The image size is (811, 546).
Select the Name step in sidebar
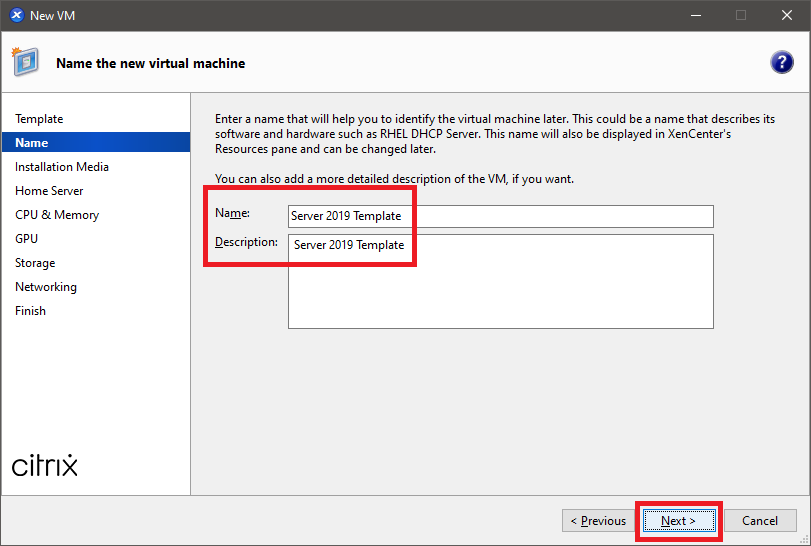coord(32,143)
